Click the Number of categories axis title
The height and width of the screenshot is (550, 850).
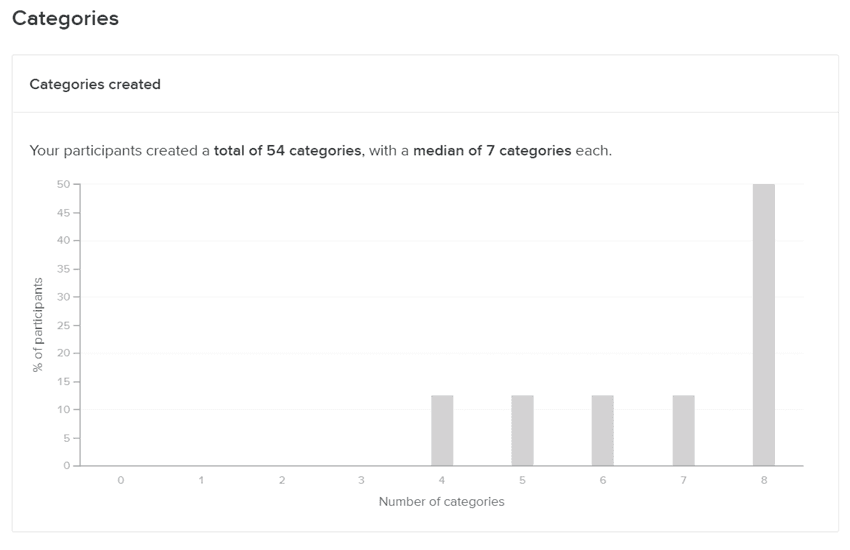[441, 502]
